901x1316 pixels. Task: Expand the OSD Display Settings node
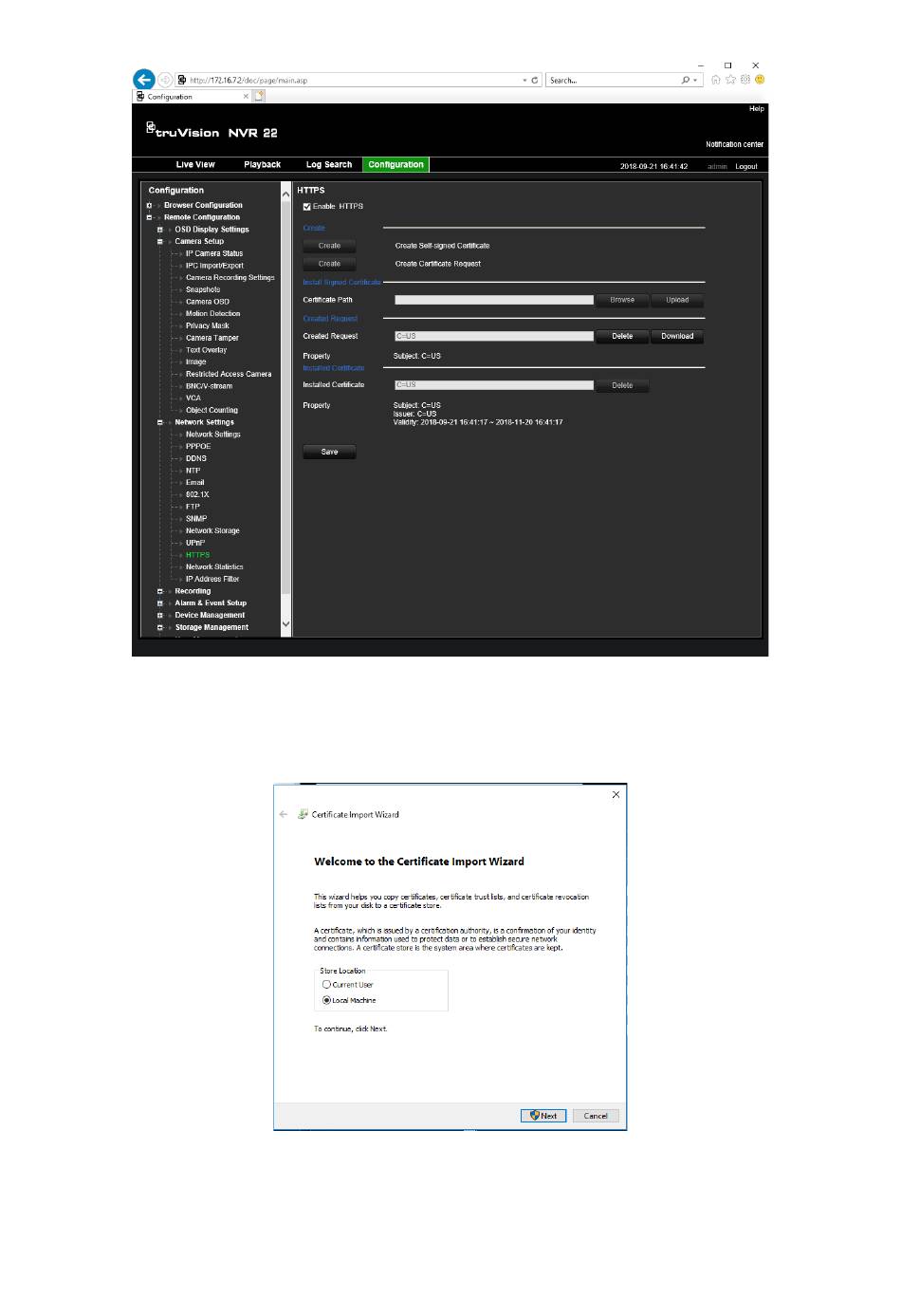[x=160, y=230]
